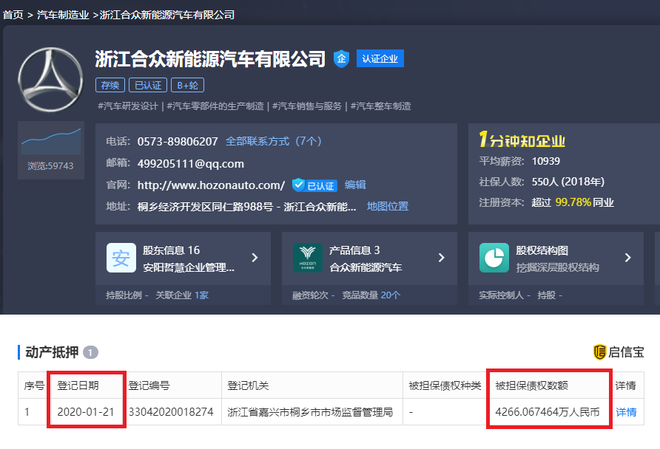Click the company address text 桐乡经济开发区
This screenshot has width=660, height=449.
[247, 207]
